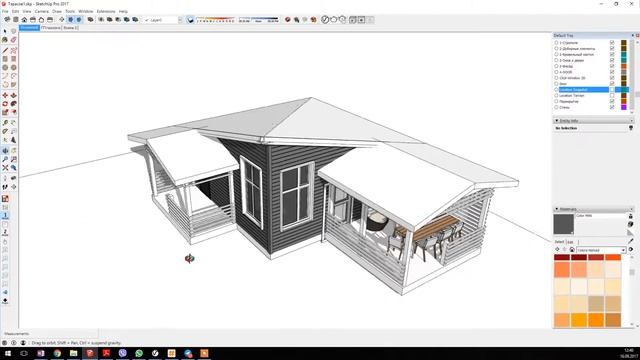Image resolution: width=640 pixels, height=360 pixels.
Task: Open Chrome from the taskbar
Action: [57, 353]
